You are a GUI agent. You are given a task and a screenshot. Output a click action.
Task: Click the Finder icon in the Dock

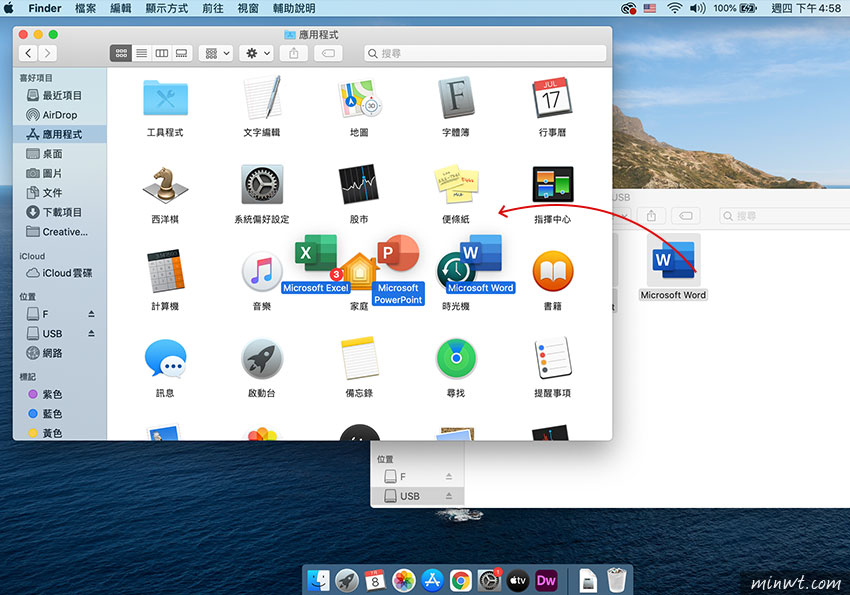point(319,581)
